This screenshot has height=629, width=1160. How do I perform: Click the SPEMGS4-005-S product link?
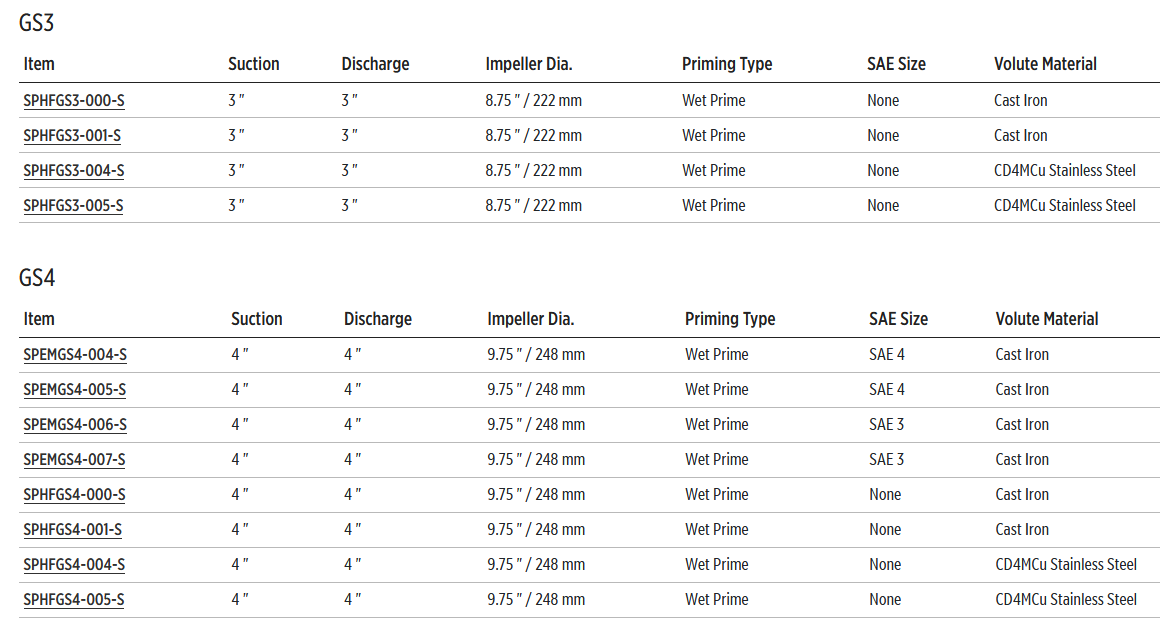tap(75, 390)
